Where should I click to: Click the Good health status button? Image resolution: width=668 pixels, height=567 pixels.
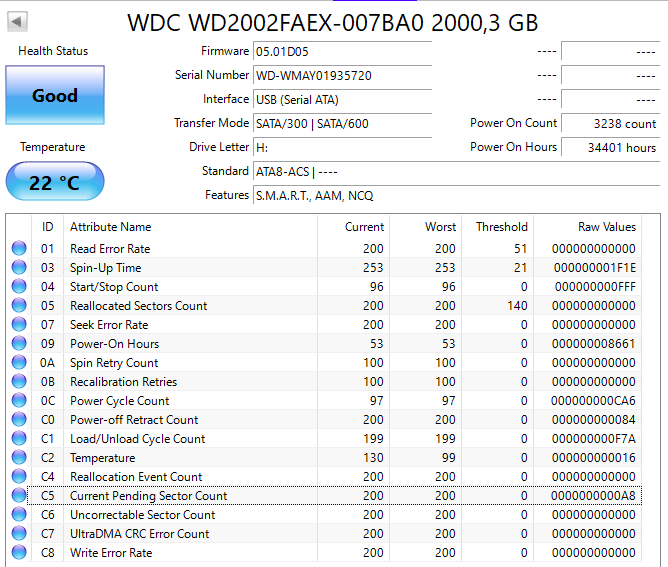click(x=54, y=96)
